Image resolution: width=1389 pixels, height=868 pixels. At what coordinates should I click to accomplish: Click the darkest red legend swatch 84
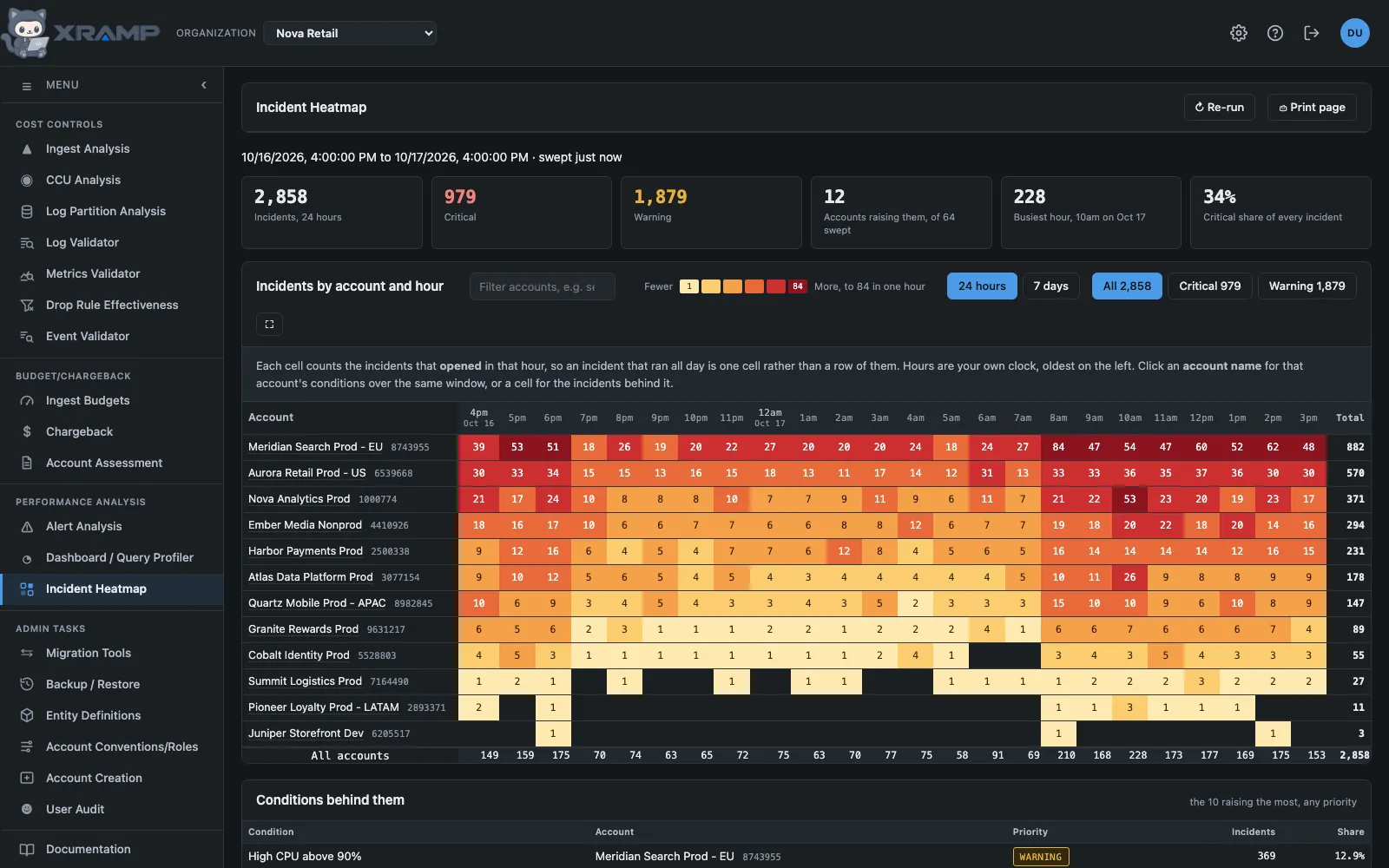coord(798,286)
